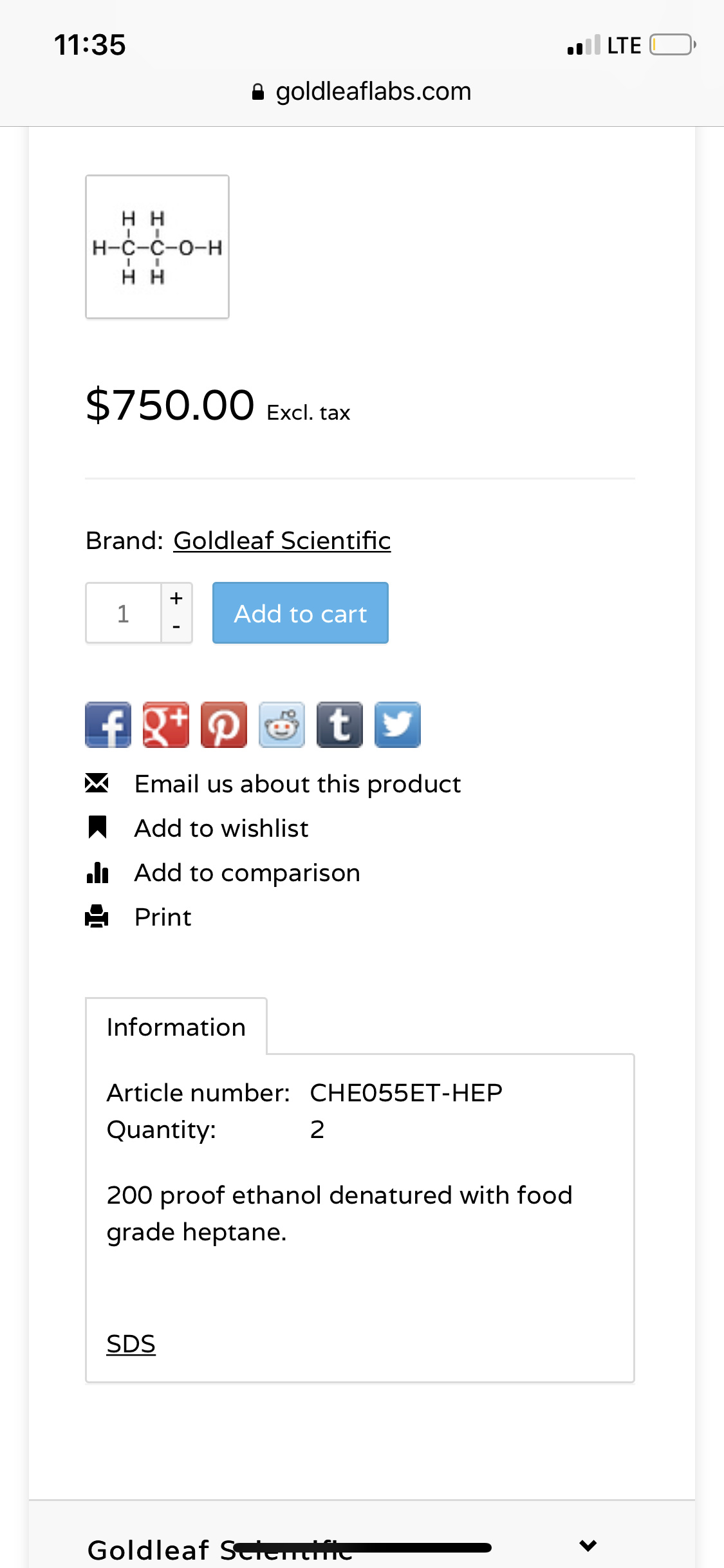Click the bookmark wishlist icon
The width and height of the screenshot is (724, 1568).
97,828
